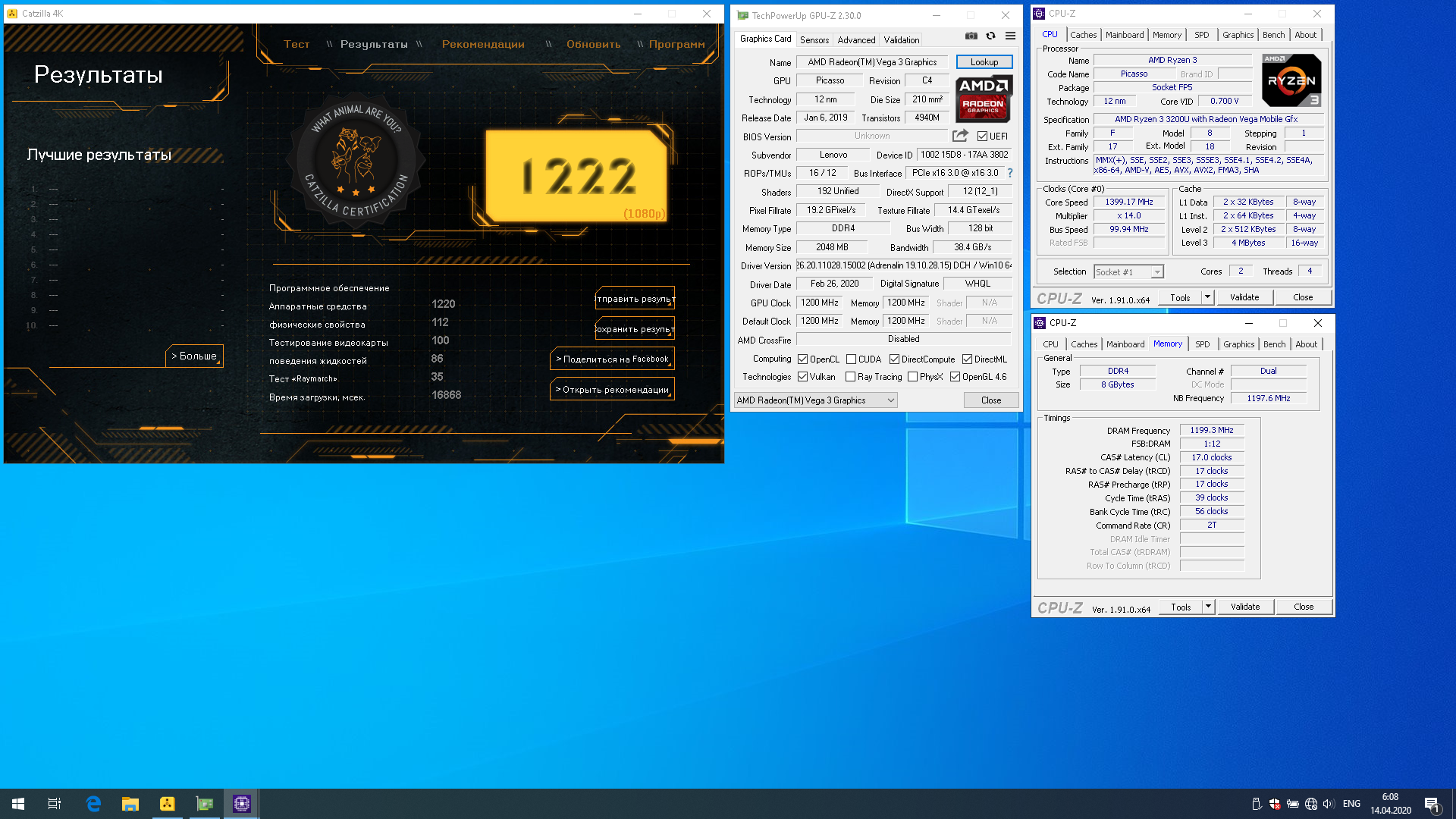
Task: Click the 1222 score display in Catzilla
Action: pyautogui.click(x=579, y=176)
